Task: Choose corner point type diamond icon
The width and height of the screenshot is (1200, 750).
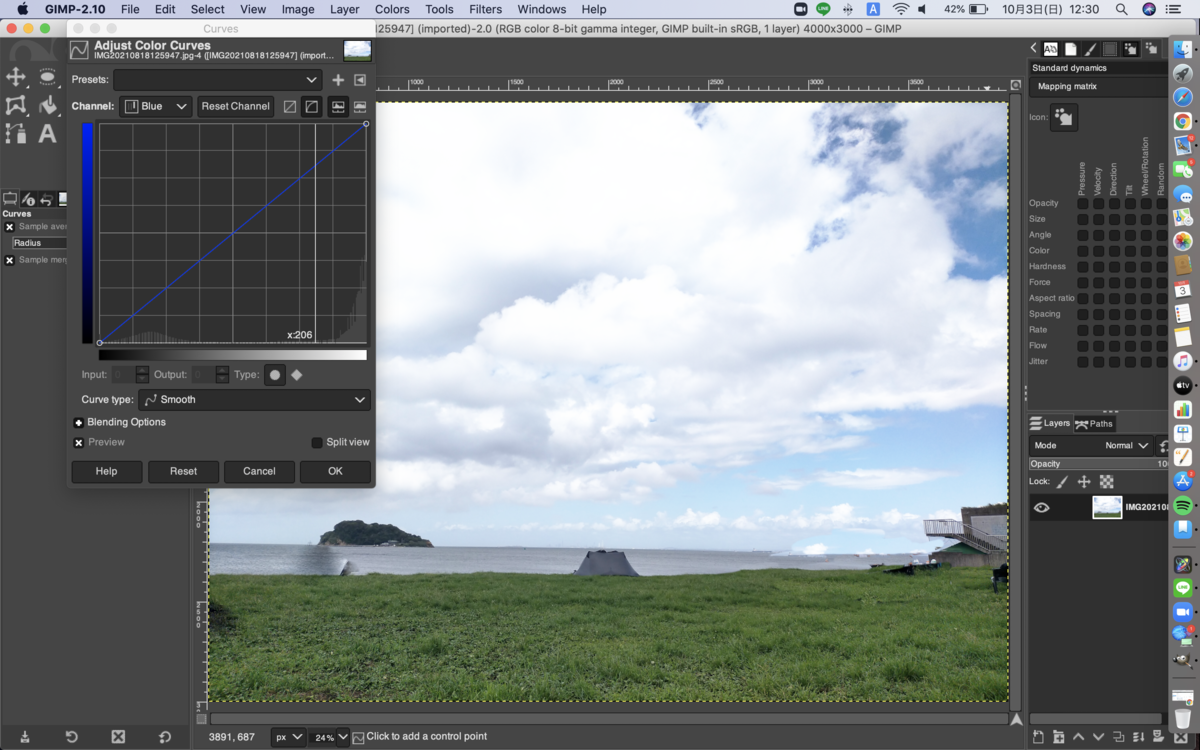Action: [x=297, y=375]
